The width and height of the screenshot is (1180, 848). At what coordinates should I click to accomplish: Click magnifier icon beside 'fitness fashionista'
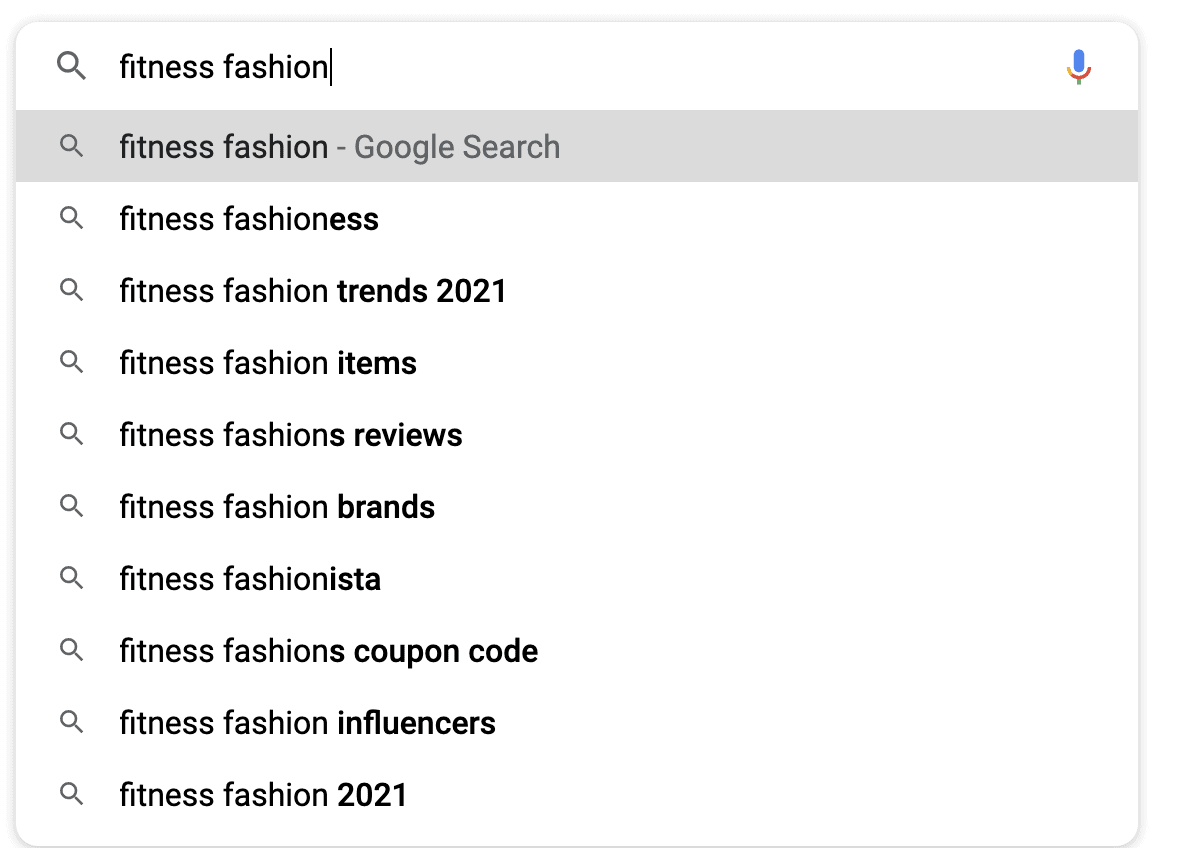point(71,578)
